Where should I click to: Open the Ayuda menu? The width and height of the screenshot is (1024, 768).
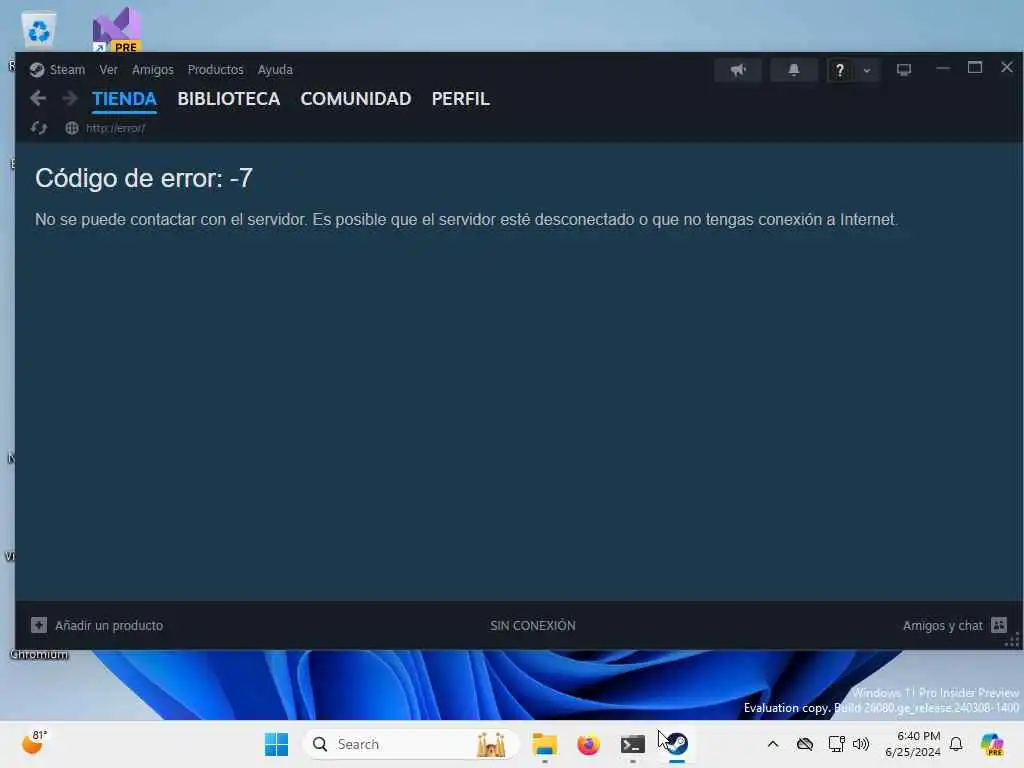(x=275, y=70)
